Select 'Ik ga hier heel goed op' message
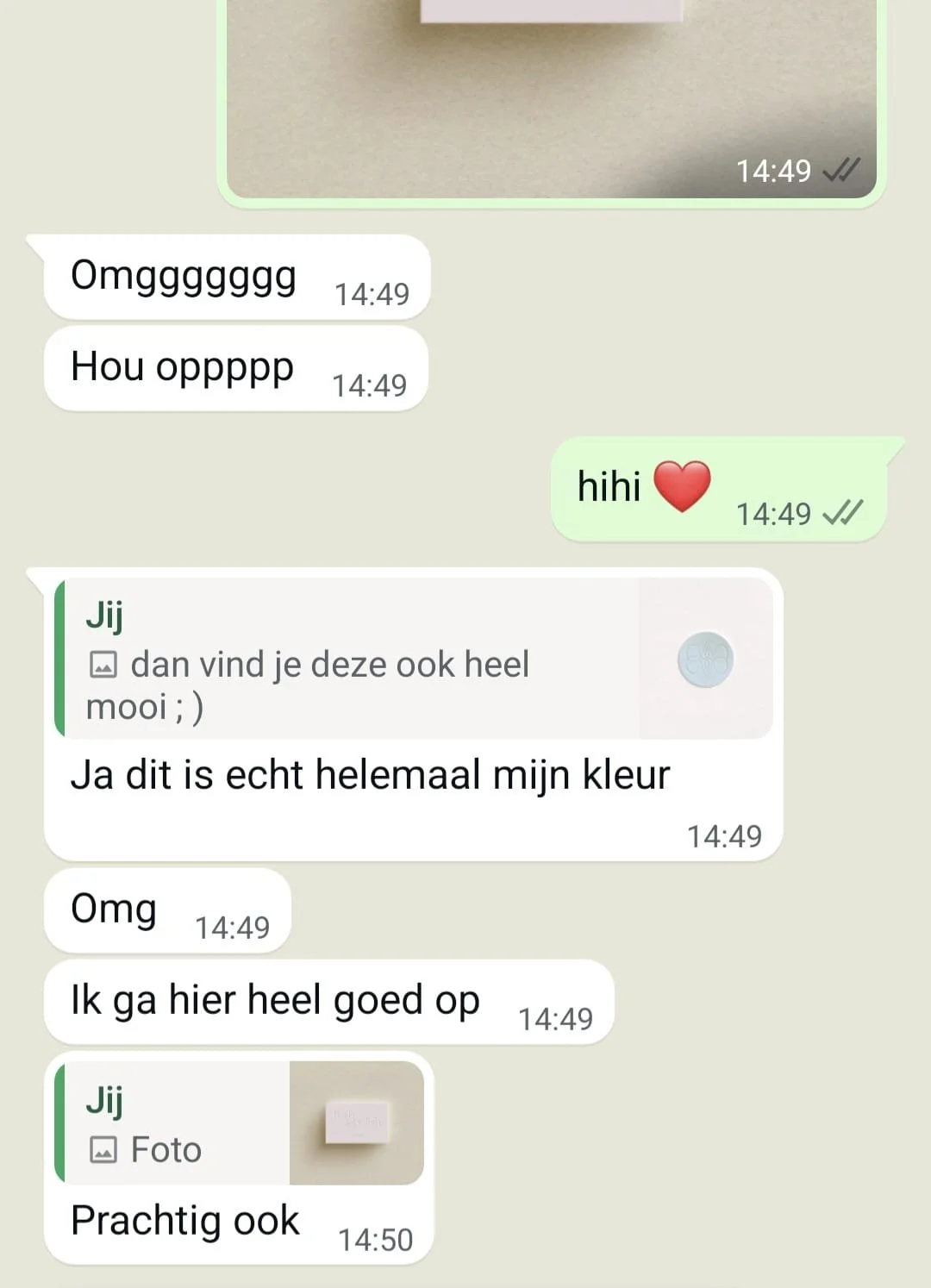Viewport: 931px width, 1288px height. point(328,1003)
